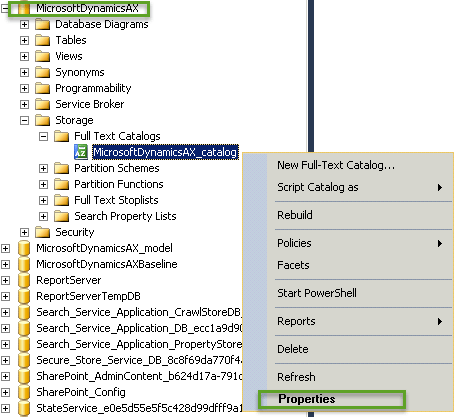
Task: Expand the Tables node
Action: (x=24, y=40)
